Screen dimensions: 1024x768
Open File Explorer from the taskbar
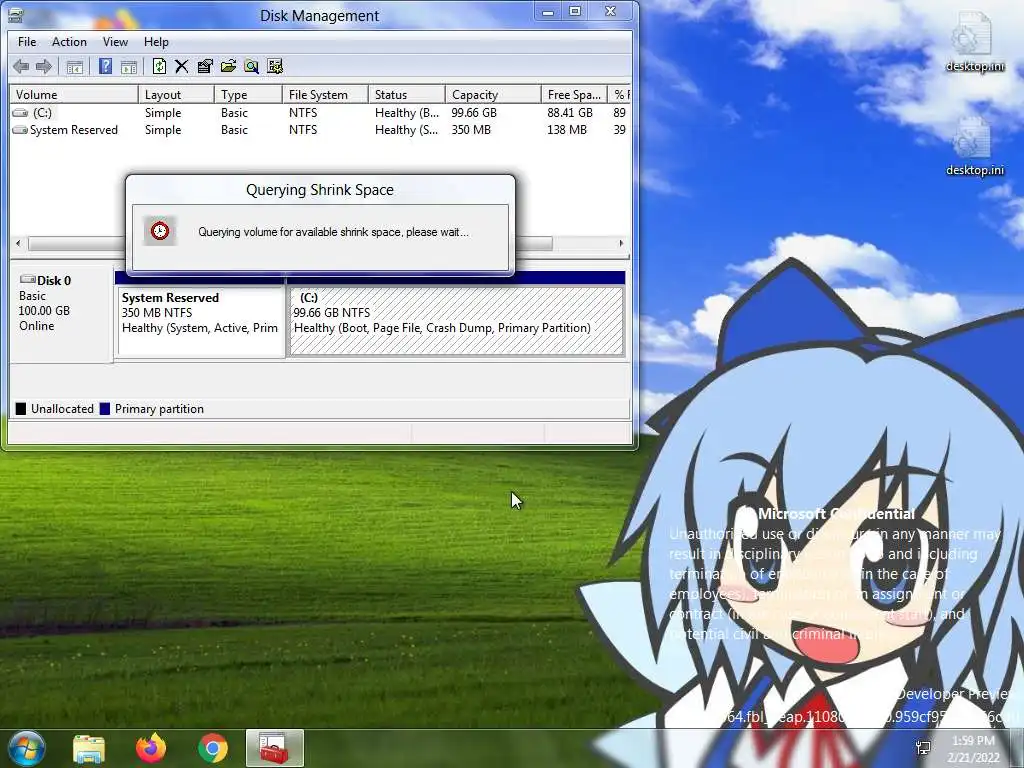click(x=89, y=748)
